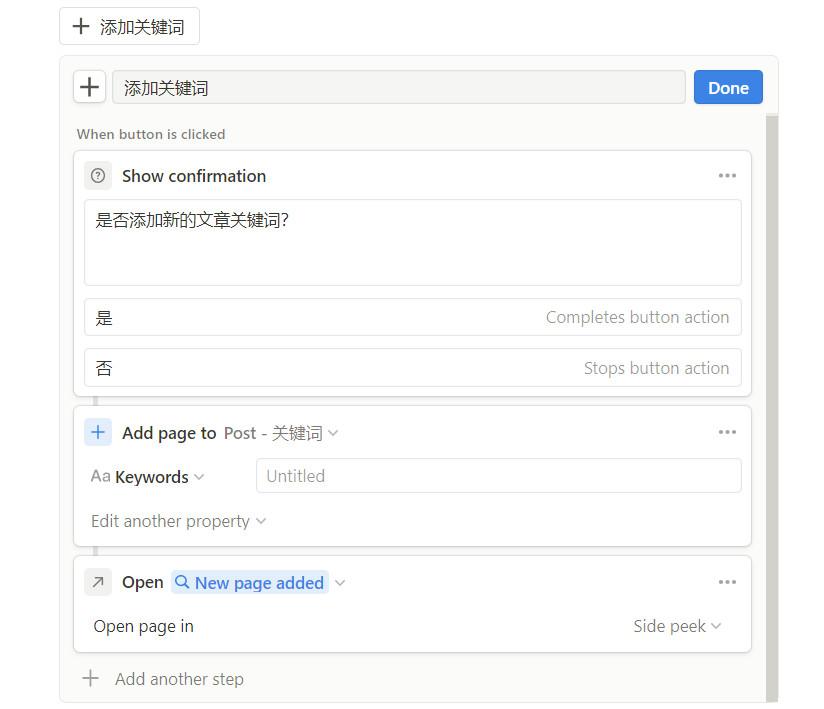This screenshot has height=709, width=824.
Task: Click the diagonal arrow icon on the Open step
Action: click(97, 581)
